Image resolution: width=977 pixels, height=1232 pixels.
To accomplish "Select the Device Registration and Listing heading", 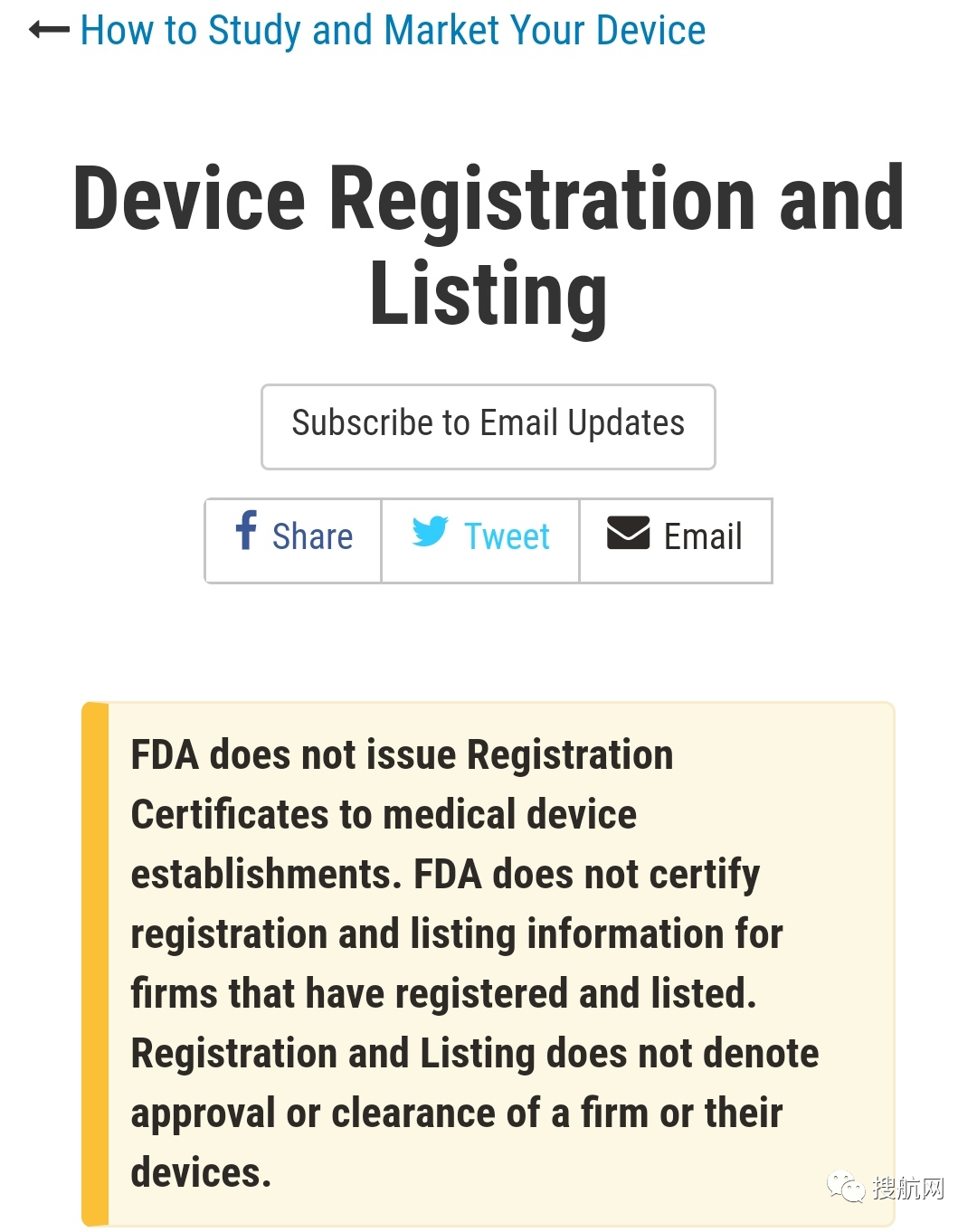I will [x=488, y=244].
